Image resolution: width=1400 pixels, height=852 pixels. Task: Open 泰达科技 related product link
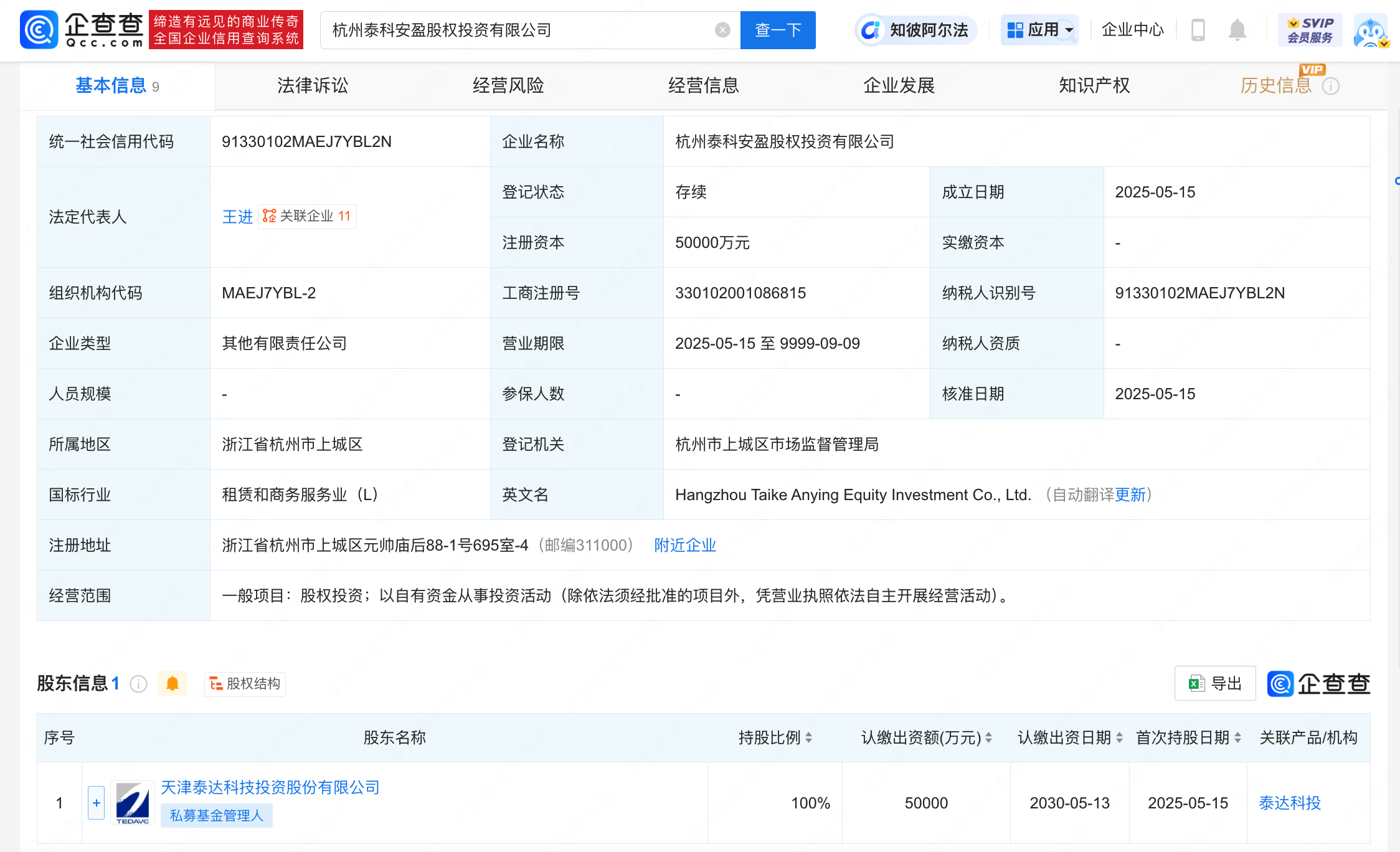[1290, 803]
